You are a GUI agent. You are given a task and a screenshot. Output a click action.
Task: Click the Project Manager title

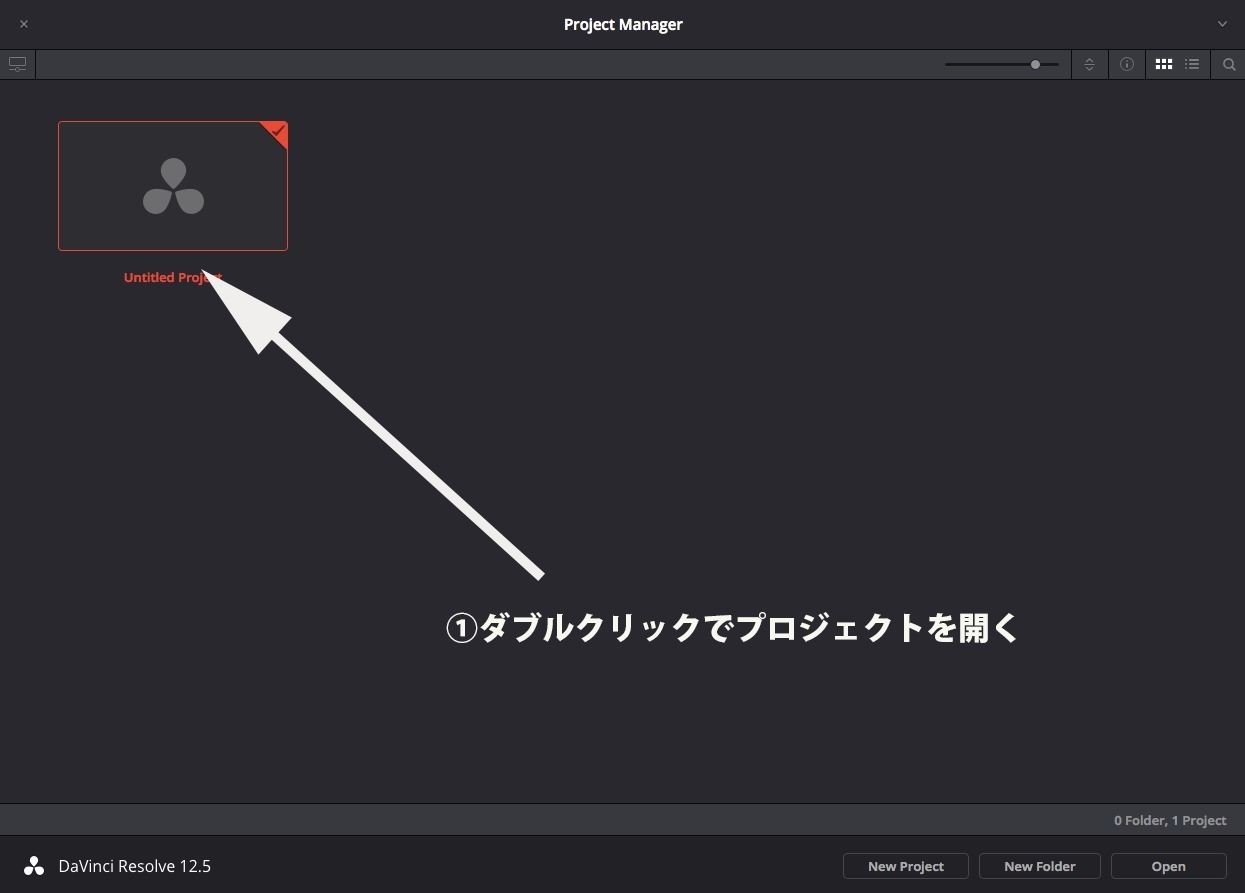pyautogui.click(x=623, y=24)
